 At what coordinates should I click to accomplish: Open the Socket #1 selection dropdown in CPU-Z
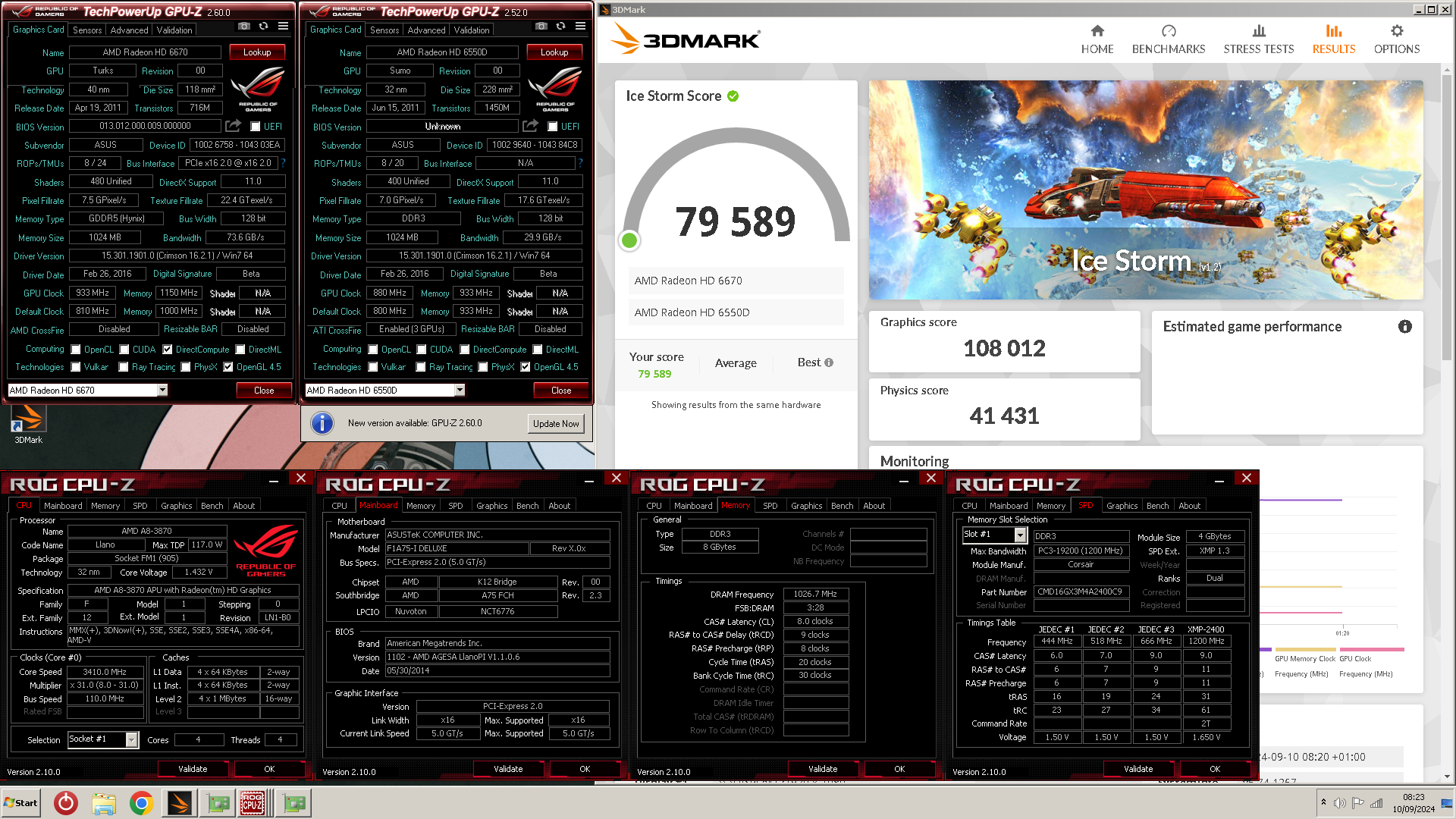point(132,739)
